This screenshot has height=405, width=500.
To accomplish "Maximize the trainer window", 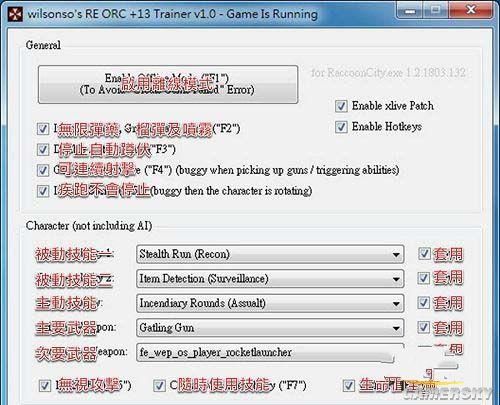I will [436, 11].
